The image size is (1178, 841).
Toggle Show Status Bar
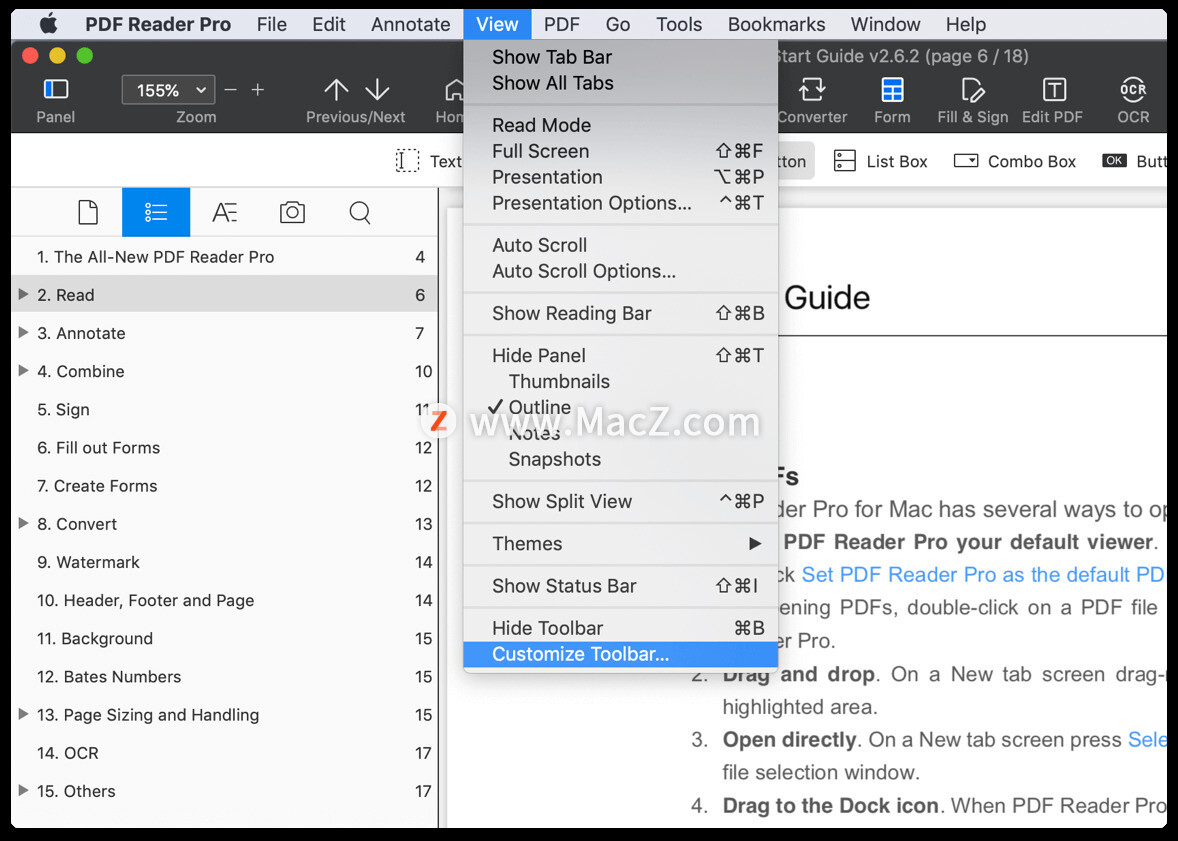point(621,585)
